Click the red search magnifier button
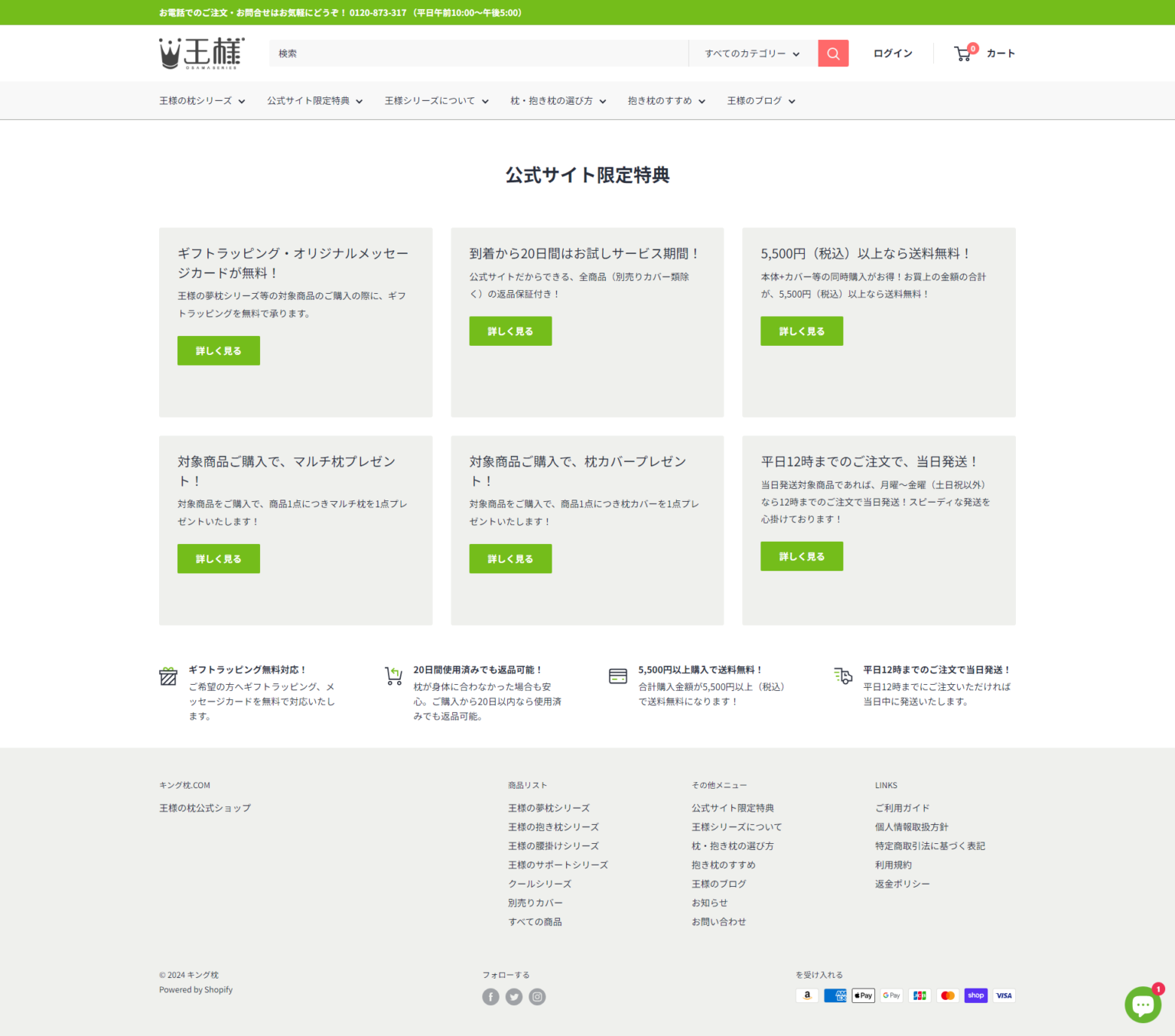The image size is (1175, 1036). 833,54
